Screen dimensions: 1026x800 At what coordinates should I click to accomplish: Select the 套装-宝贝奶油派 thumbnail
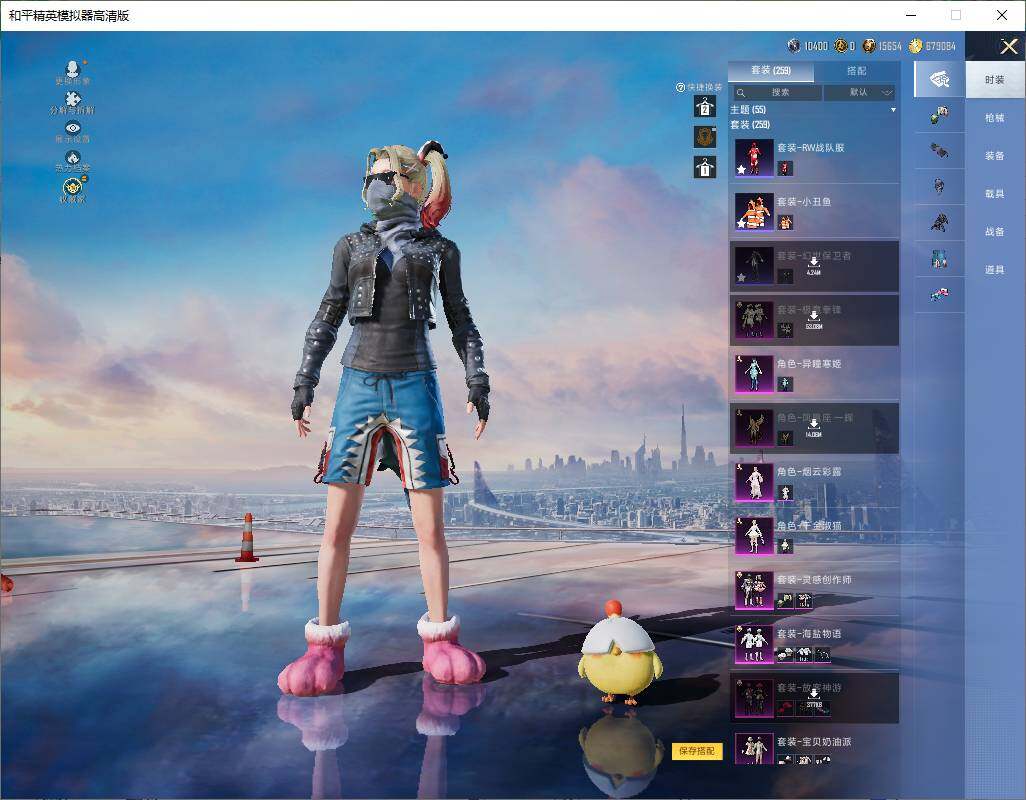click(754, 750)
